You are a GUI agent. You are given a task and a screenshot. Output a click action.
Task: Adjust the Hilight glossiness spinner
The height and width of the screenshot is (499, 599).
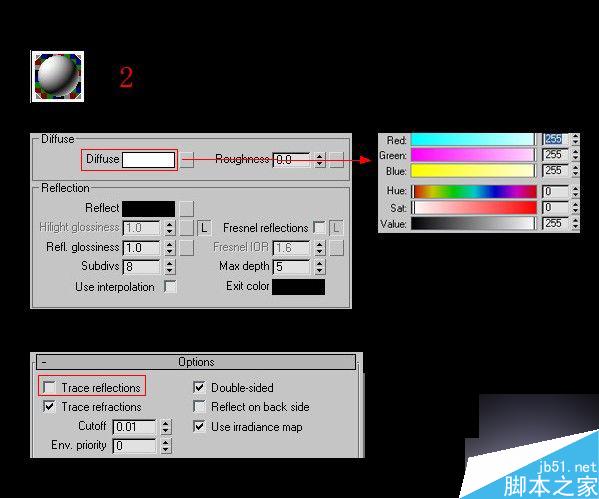(x=170, y=228)
